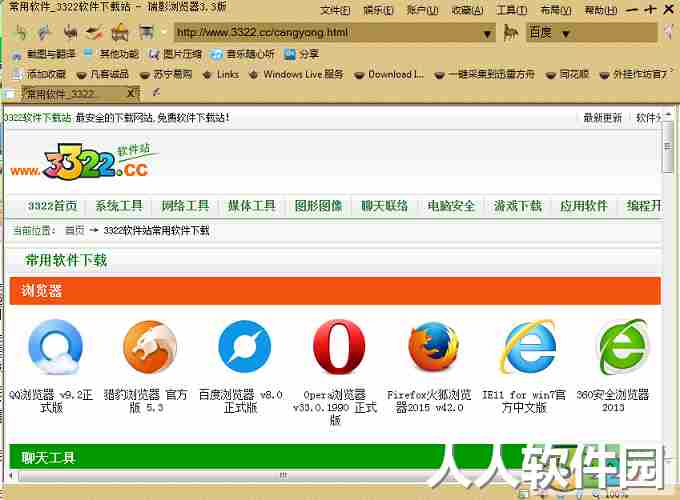Viewport: 680px width, 500px height.
Task: Click the Firefox fox icon
Action: pos(434,346)
